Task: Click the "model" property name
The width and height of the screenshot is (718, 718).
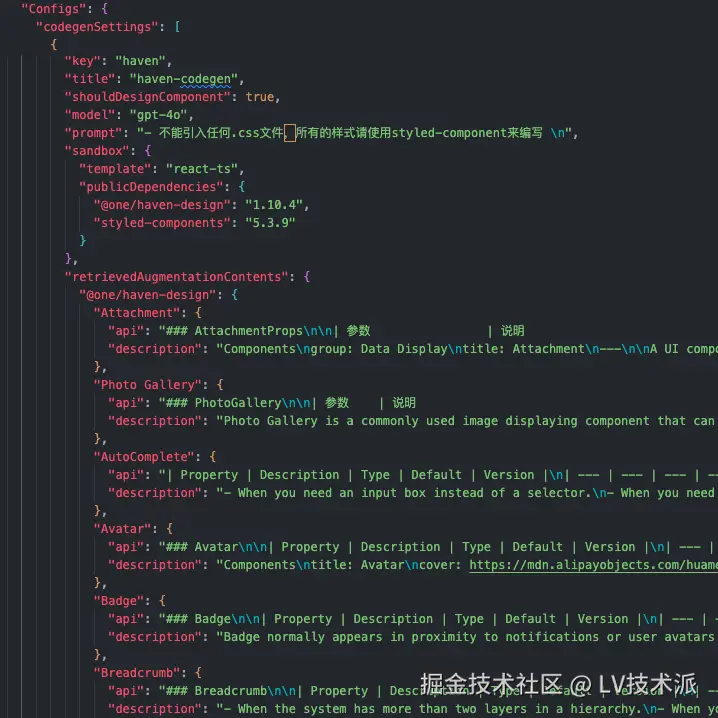Action: point(90,115)
